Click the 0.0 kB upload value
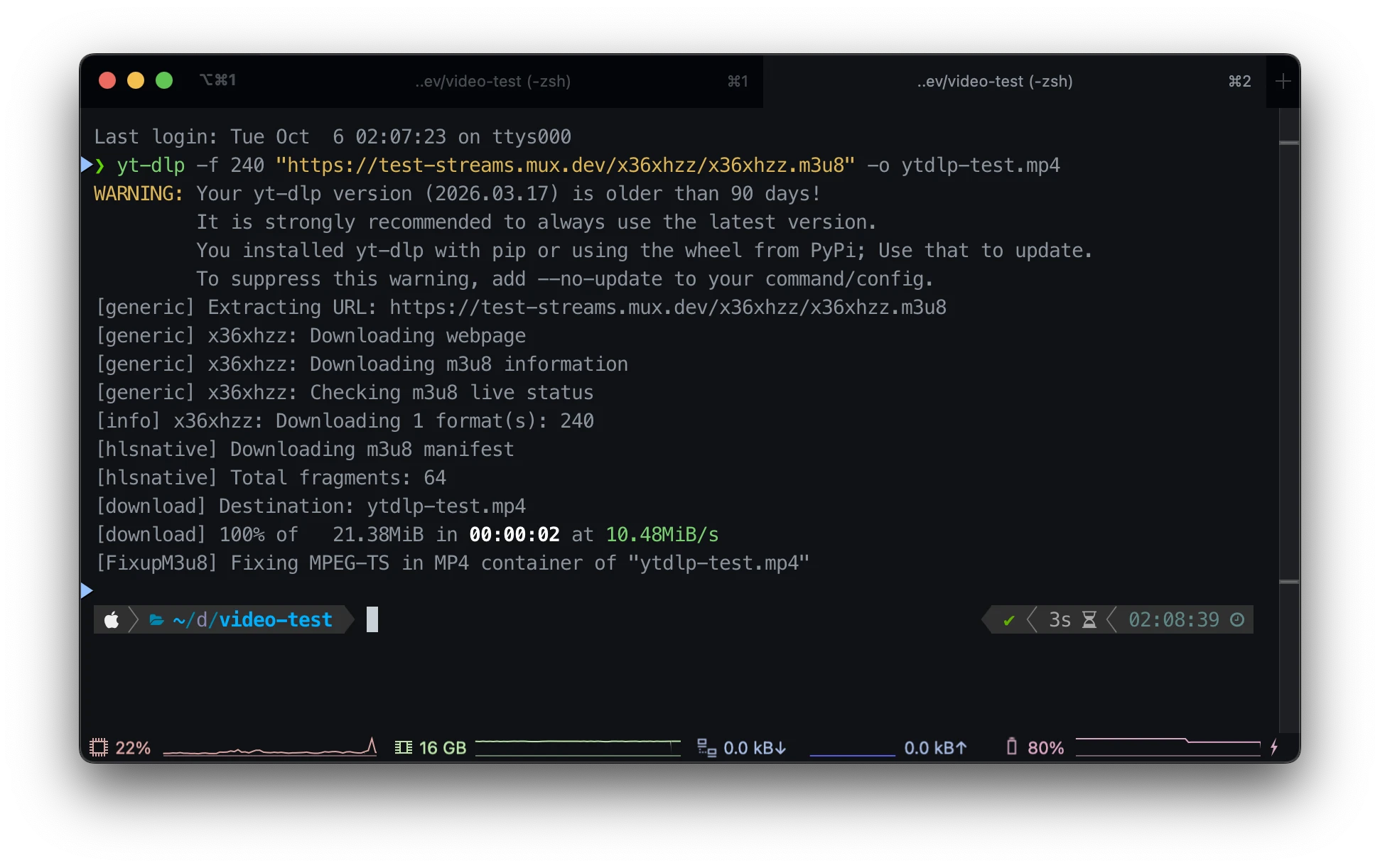This screenshot has height=868, width=1380. click(x=935, y=748)
